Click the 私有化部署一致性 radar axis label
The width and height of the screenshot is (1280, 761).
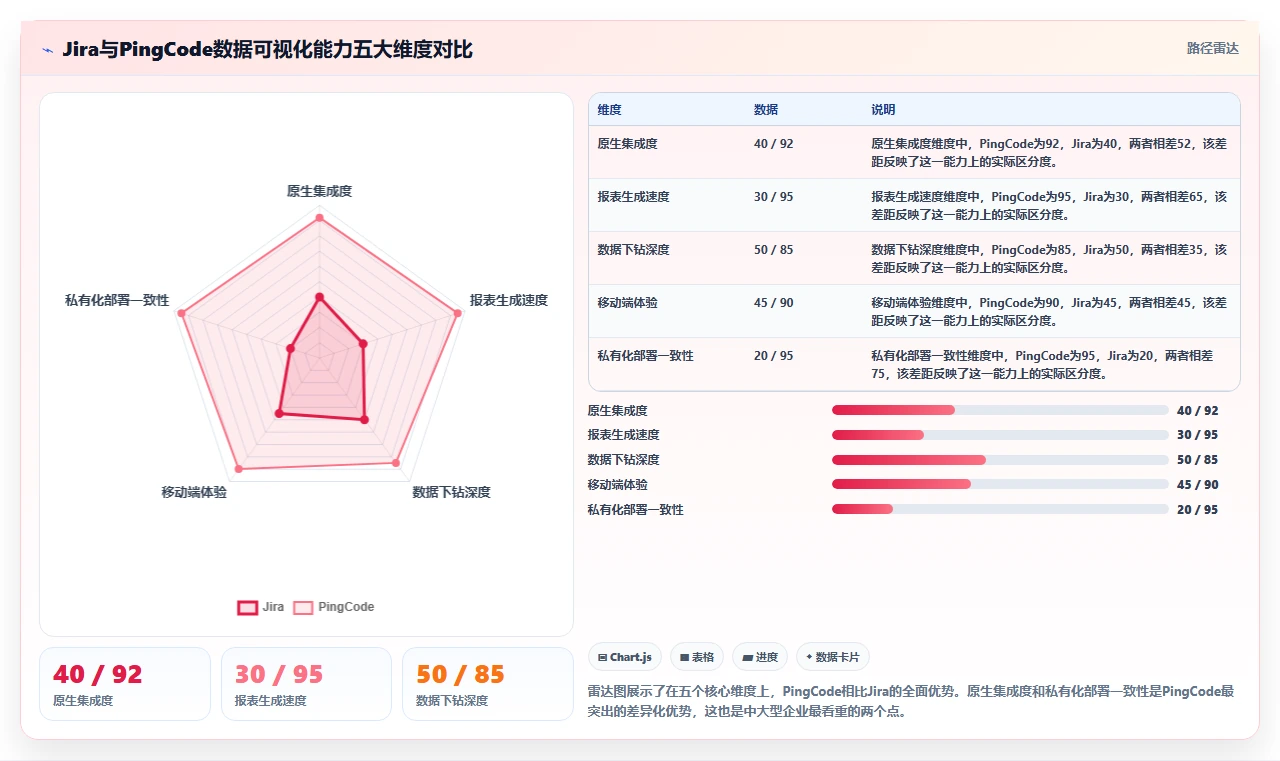click(117, 300)
